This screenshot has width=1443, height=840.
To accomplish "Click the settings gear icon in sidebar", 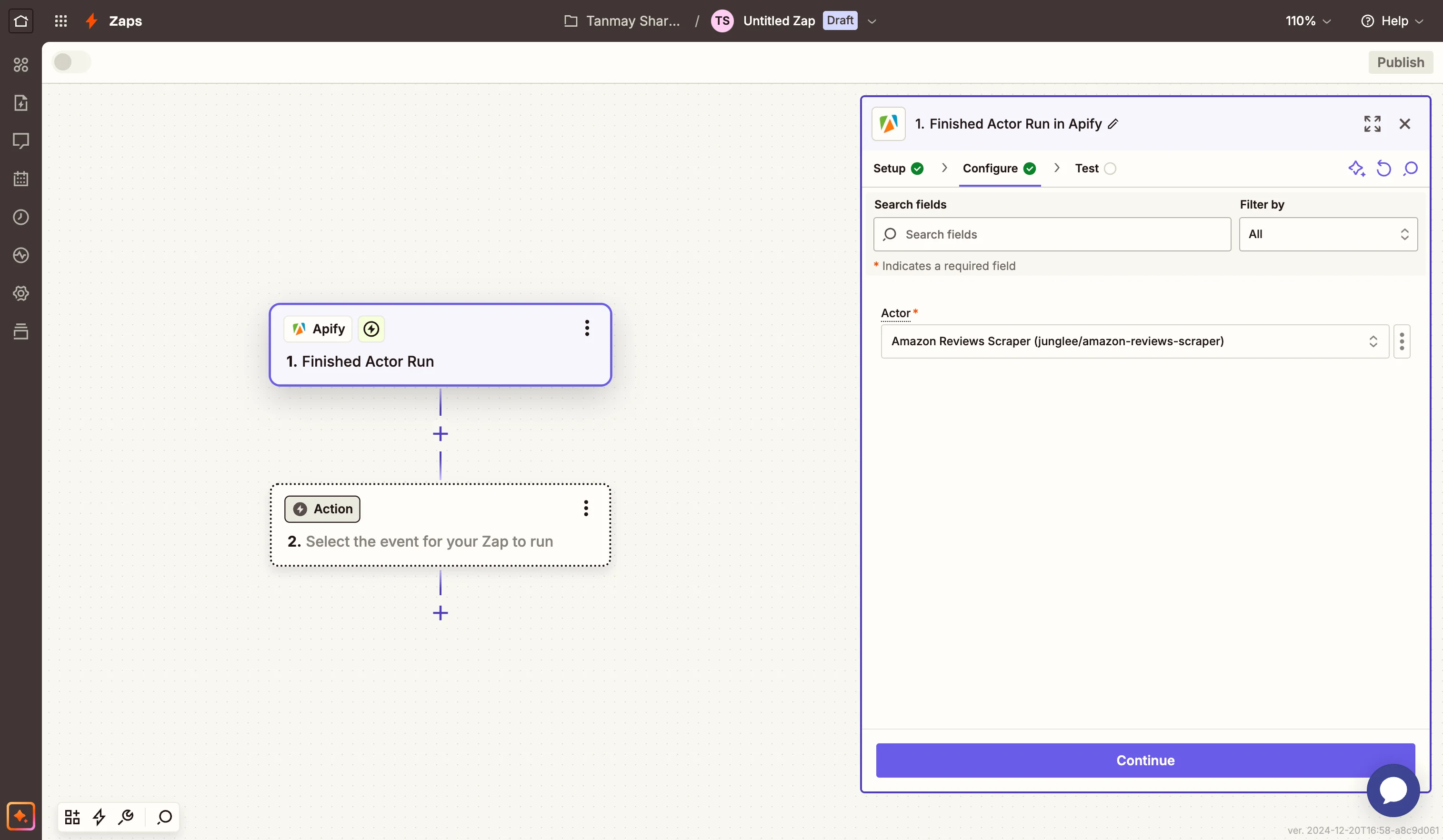I will 20,293.
